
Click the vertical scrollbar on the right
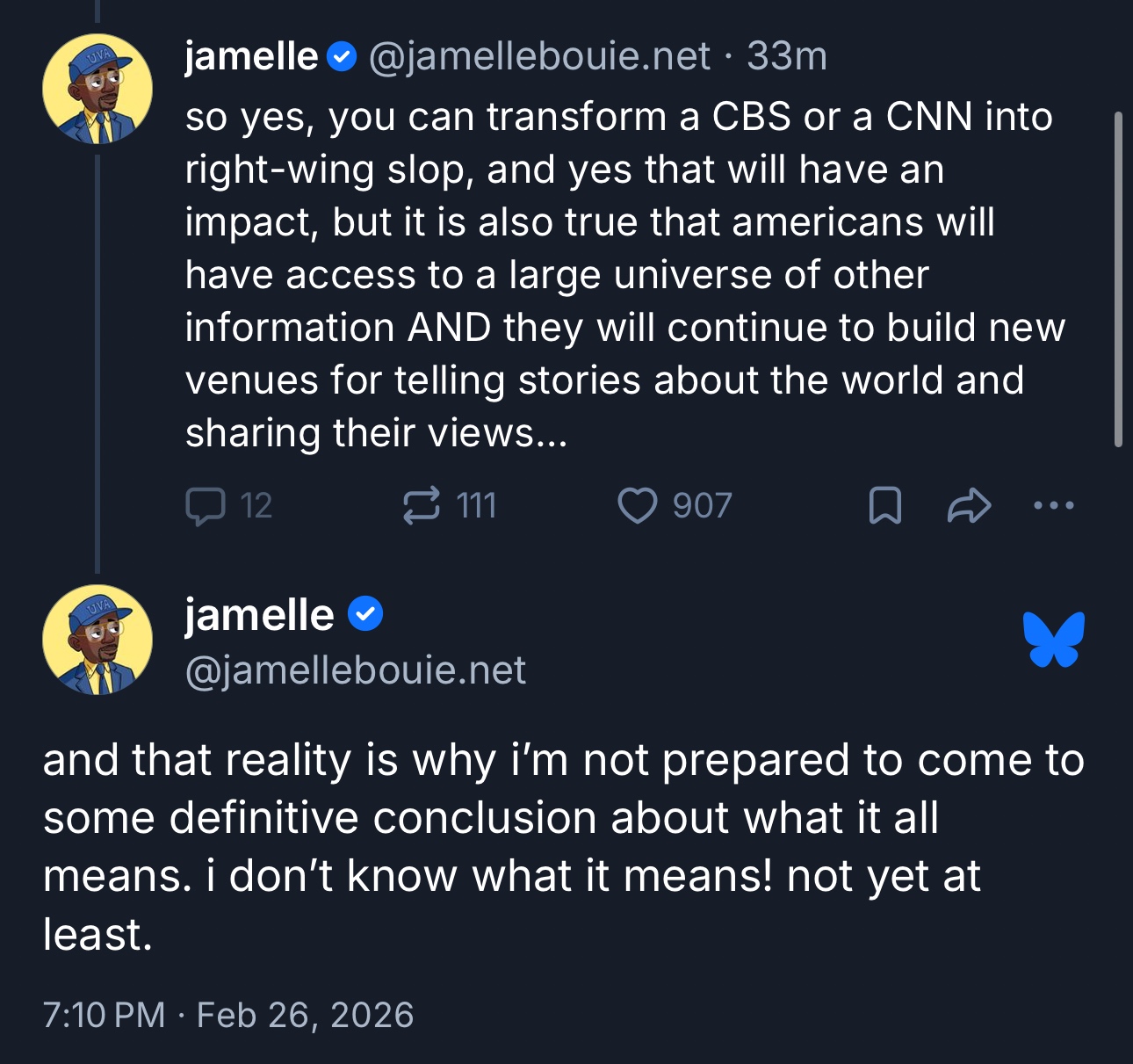(1118, 279)
